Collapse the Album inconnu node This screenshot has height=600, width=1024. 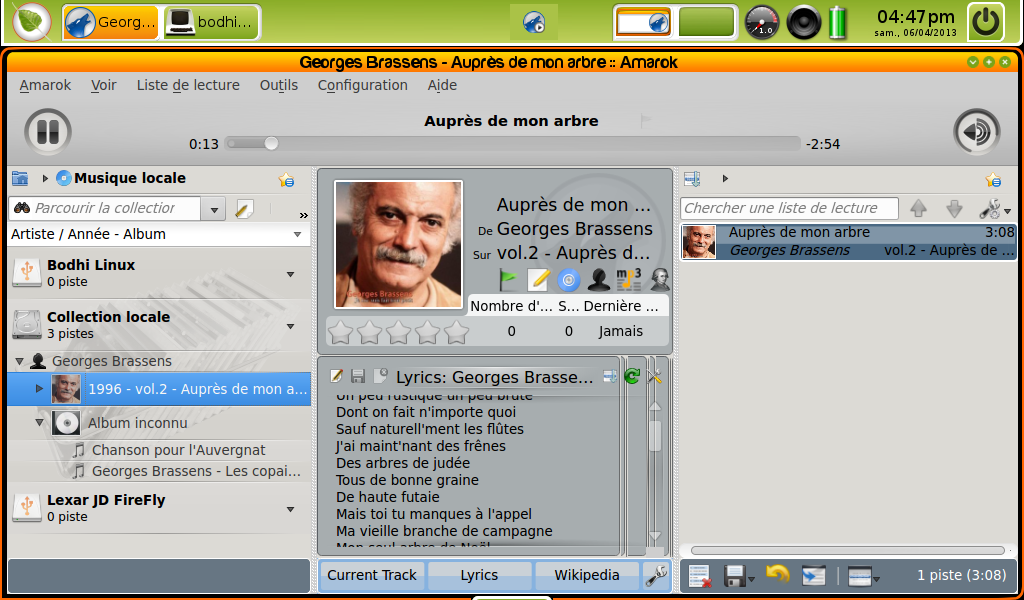39,423
